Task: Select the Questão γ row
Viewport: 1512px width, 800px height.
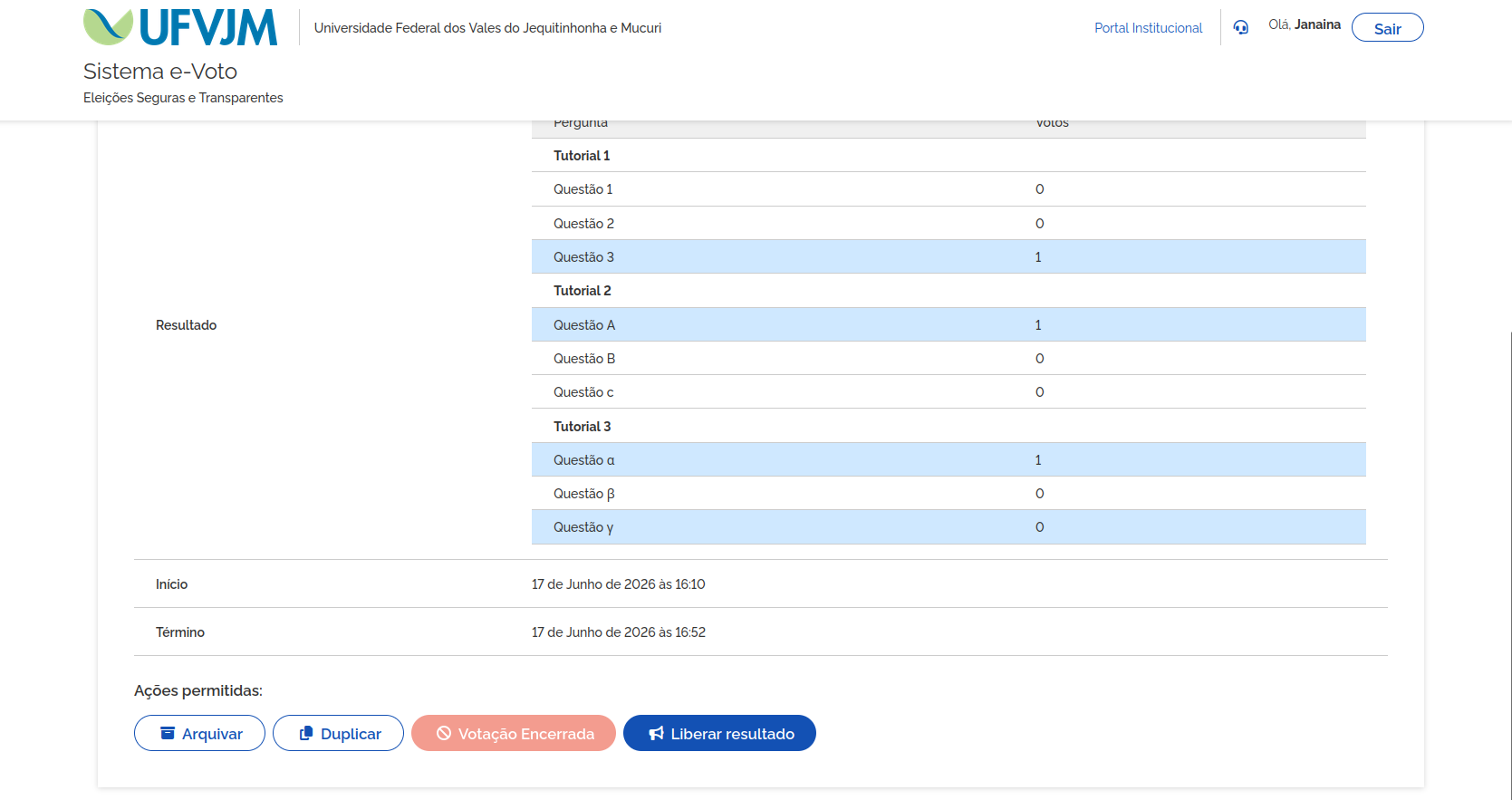Action: coord(949,527)
